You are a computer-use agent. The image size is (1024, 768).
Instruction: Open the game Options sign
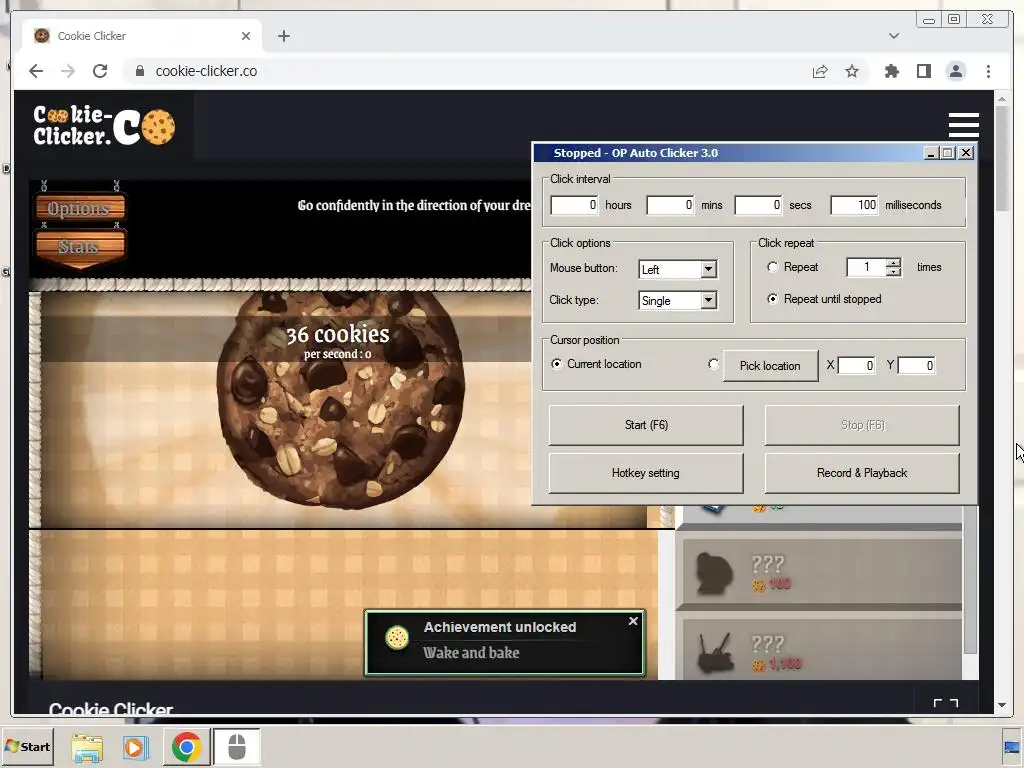click(80, 209)
